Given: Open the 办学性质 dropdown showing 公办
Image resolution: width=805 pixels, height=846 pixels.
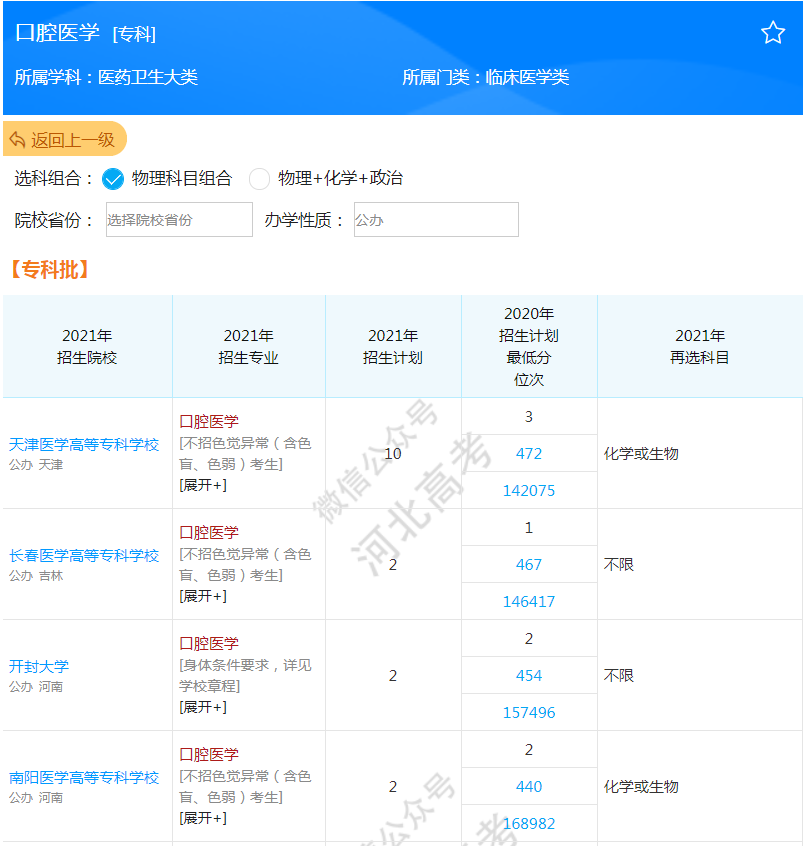Looking at the screenshot, I should tap(435, 220).
